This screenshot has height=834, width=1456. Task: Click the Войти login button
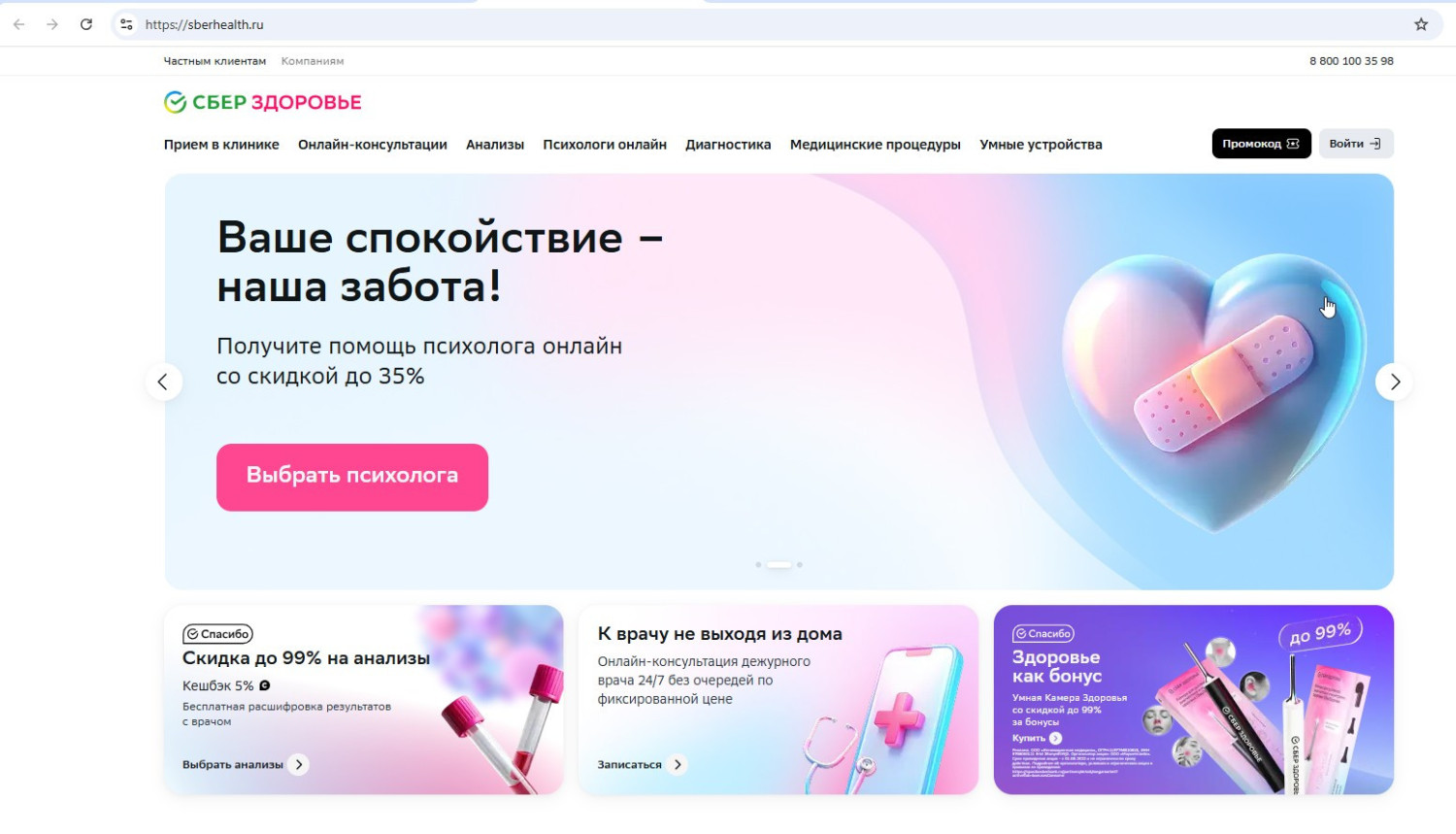[1356, 144]
